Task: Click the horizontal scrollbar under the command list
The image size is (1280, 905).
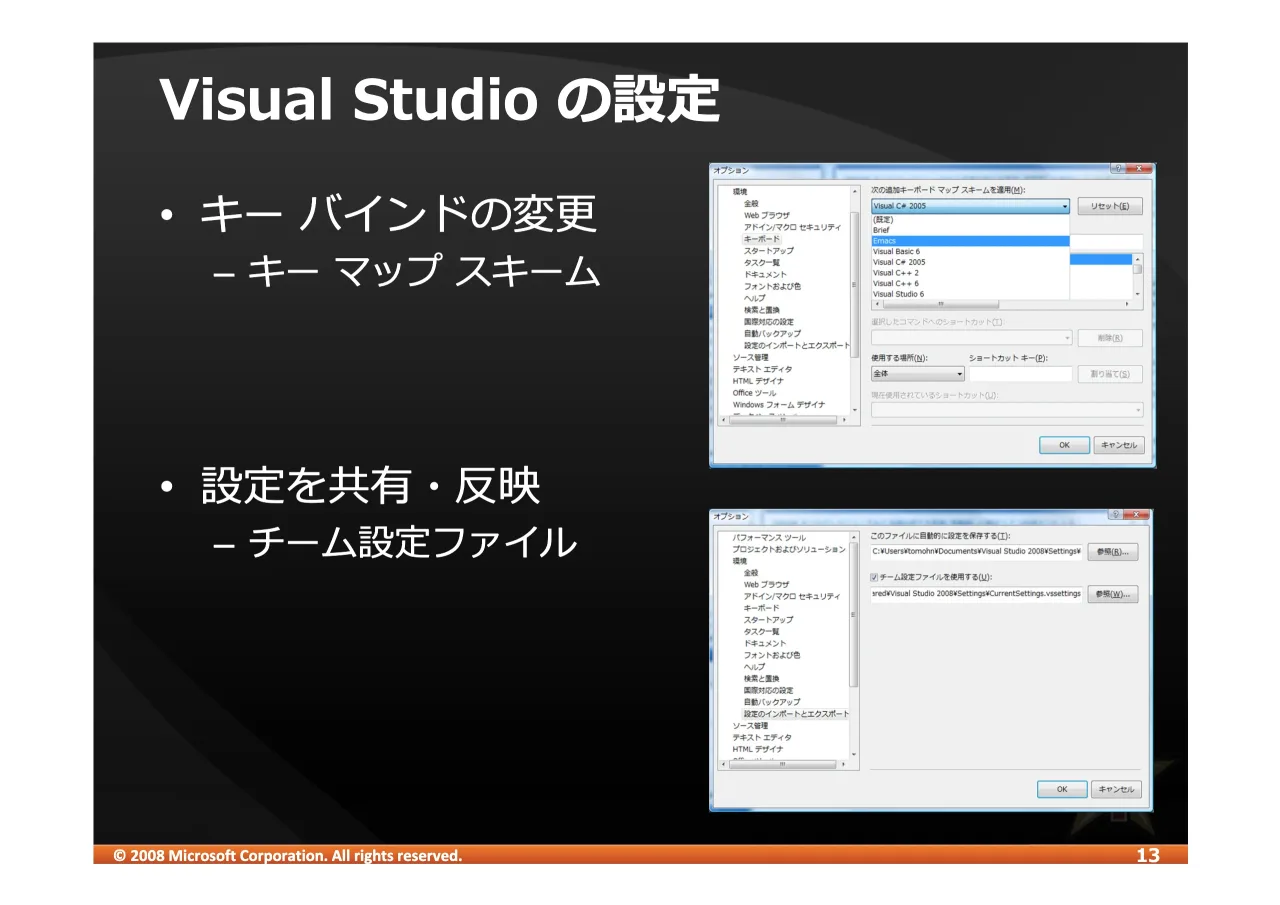Action: click(x=1000, y=304)
